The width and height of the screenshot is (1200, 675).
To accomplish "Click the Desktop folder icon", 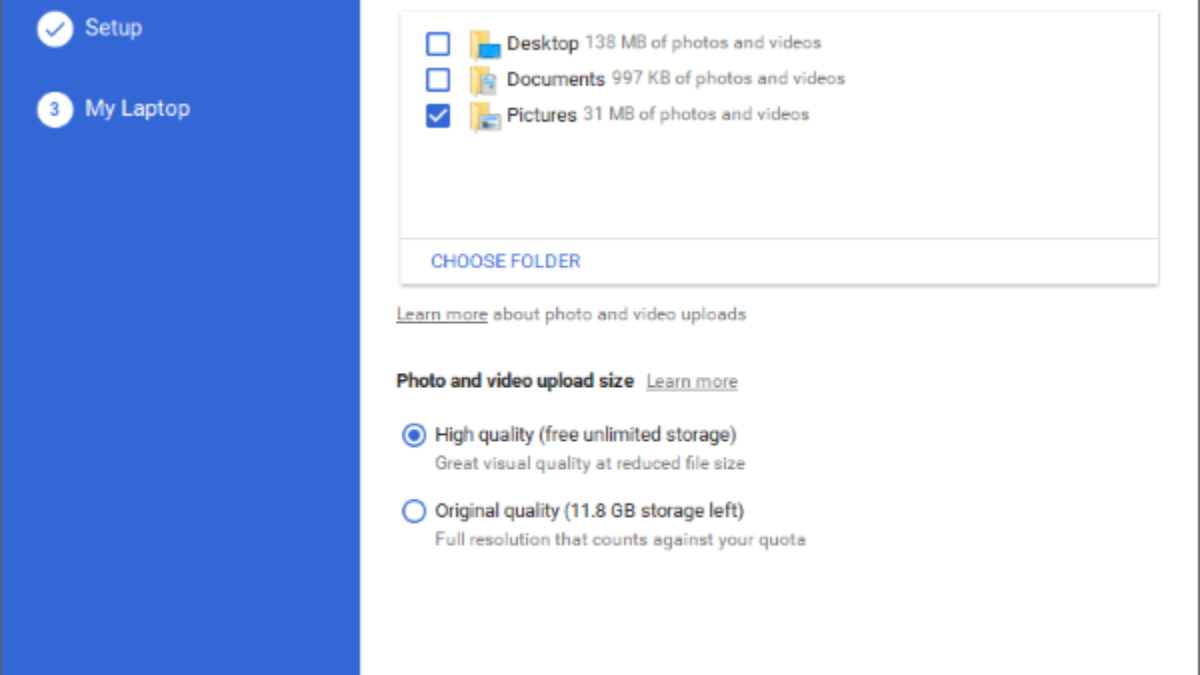I will 485,44.
